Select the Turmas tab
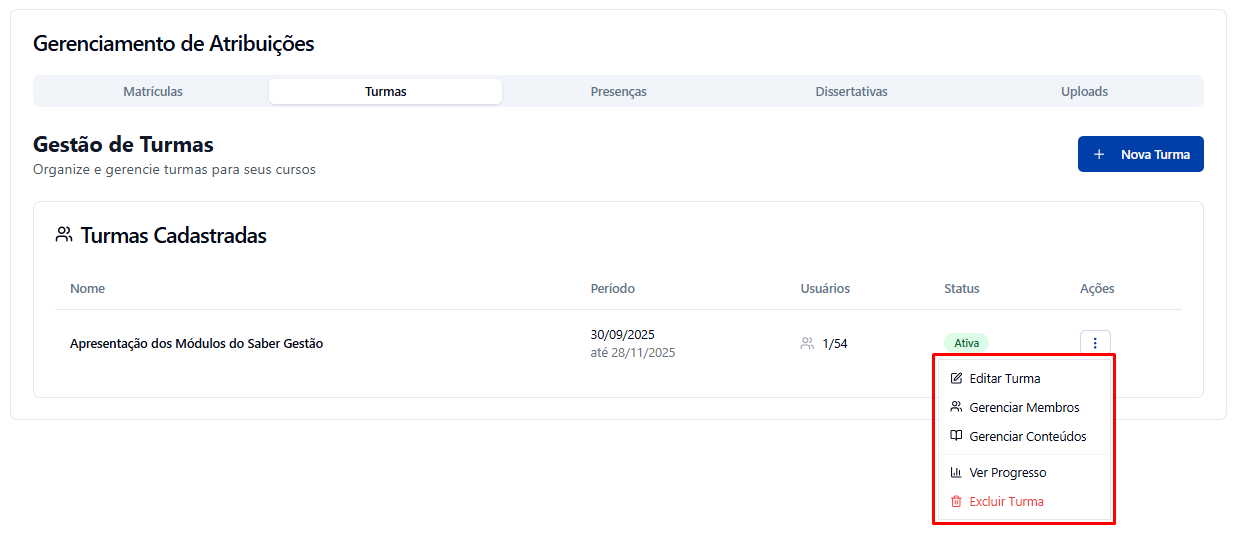 pos(385,91)
